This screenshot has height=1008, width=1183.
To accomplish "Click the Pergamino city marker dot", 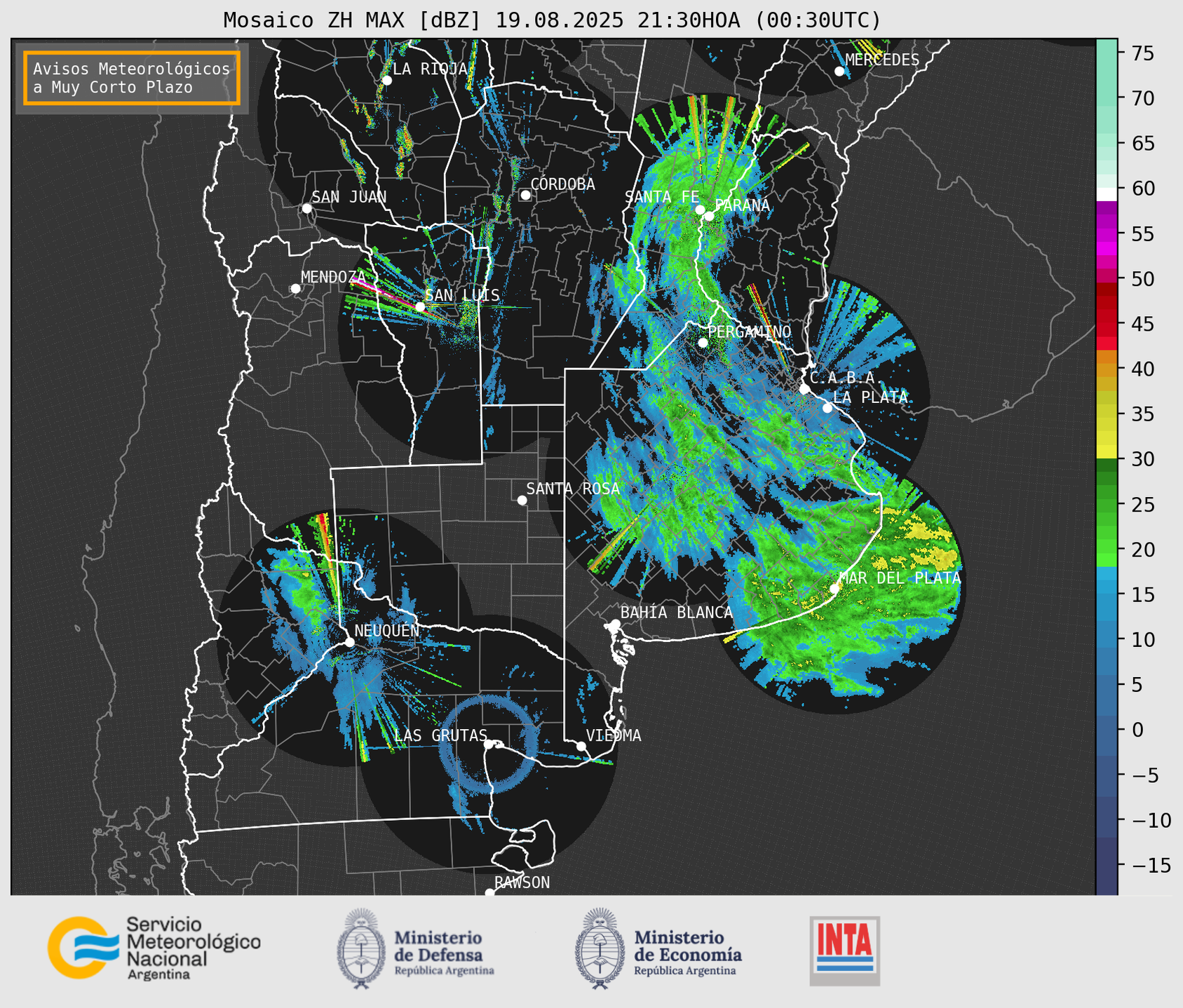I will click(703, 343).
